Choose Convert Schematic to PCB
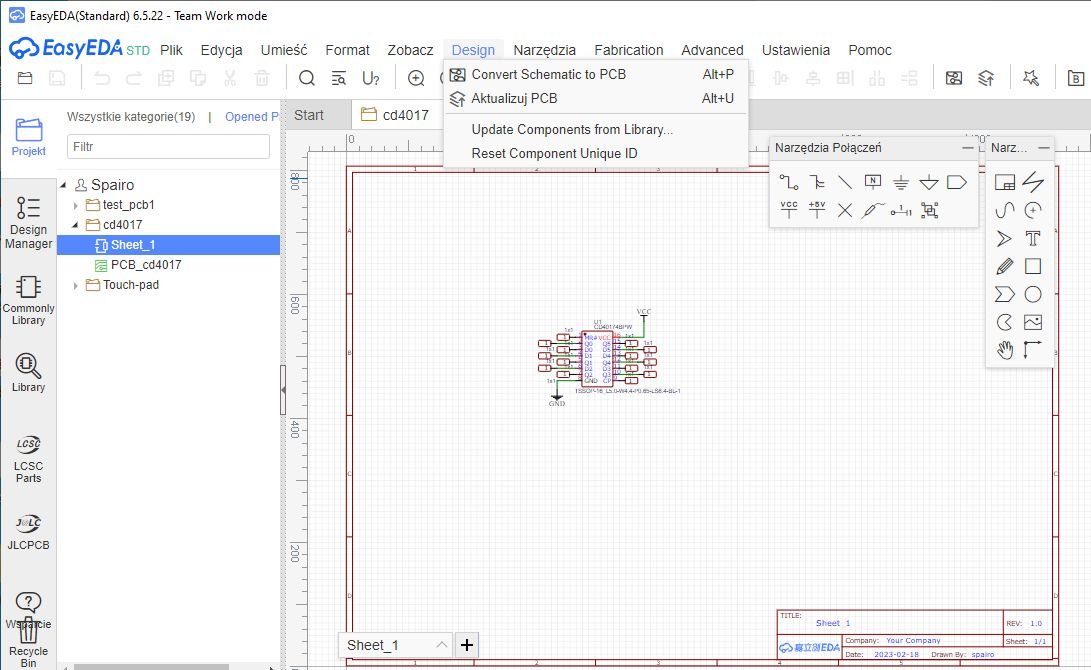 pos(596,74)
